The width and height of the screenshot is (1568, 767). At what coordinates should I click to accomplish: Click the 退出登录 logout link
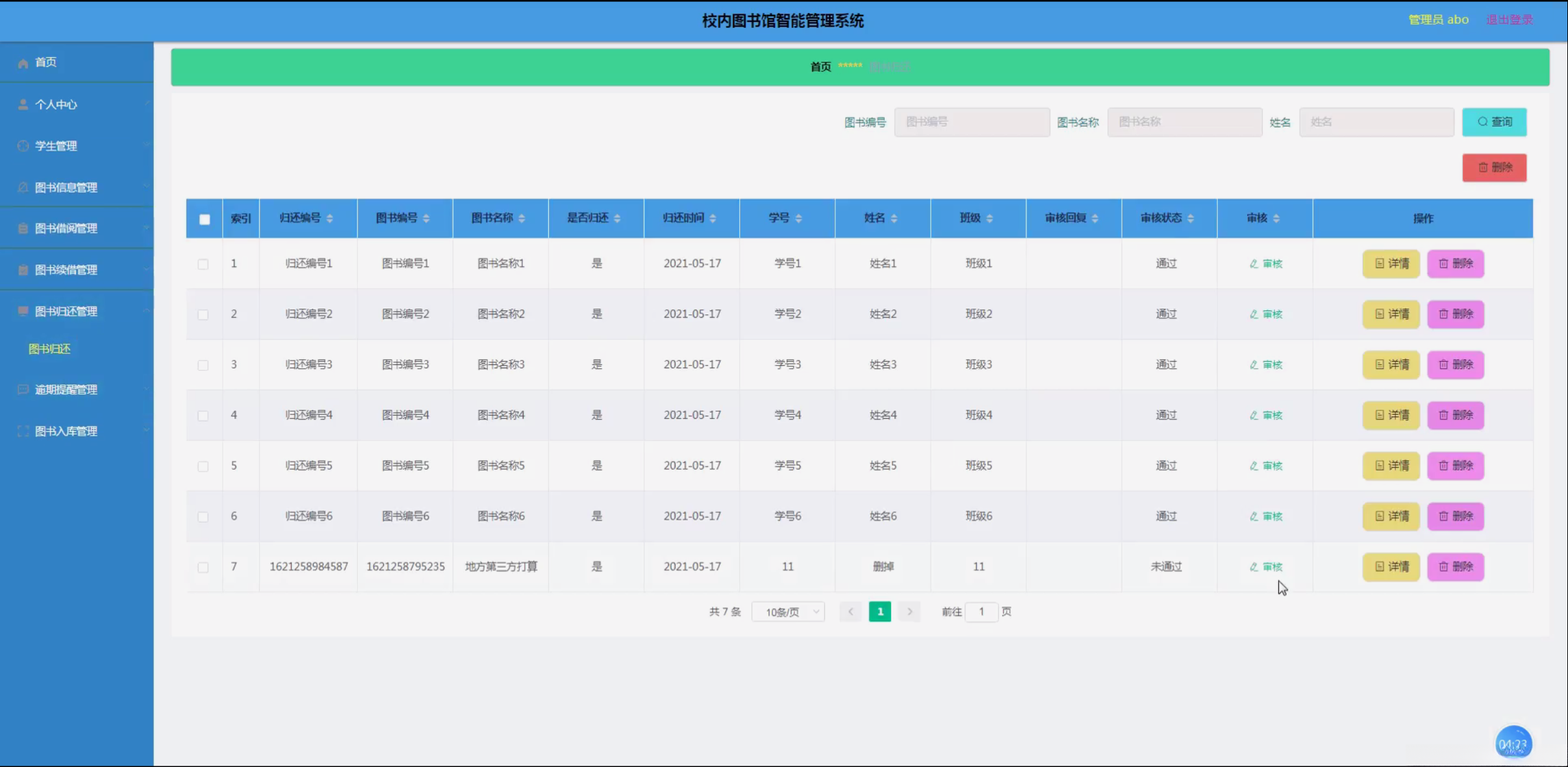point(1509,20)
